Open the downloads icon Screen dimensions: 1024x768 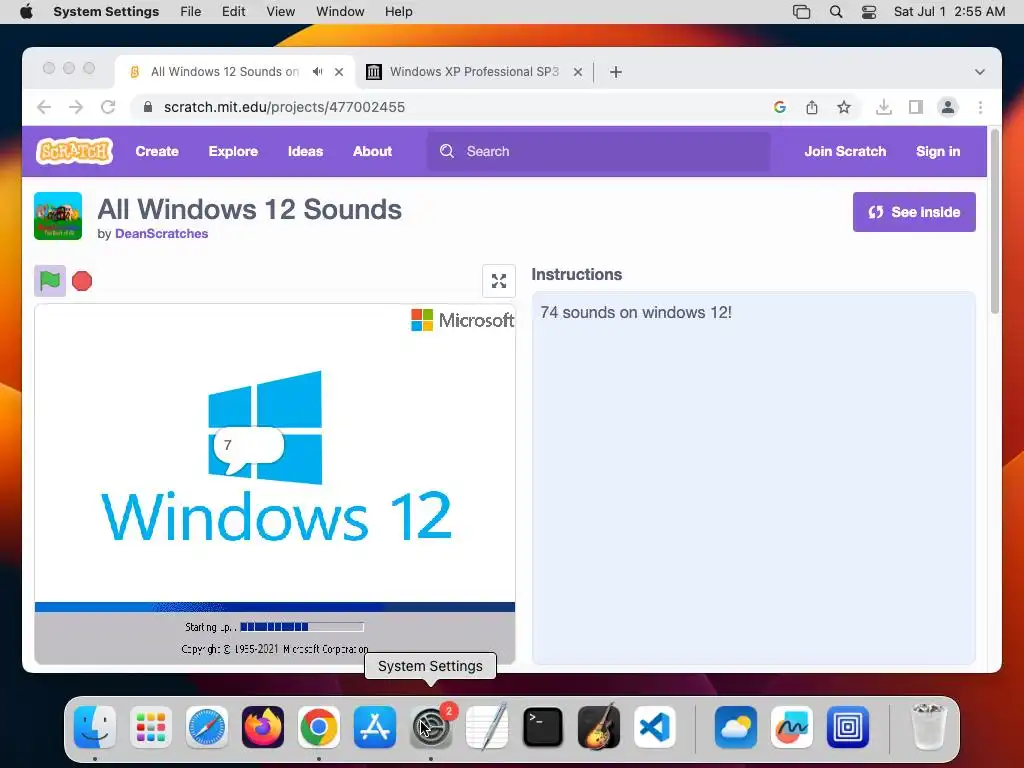(x=884, y=107)
